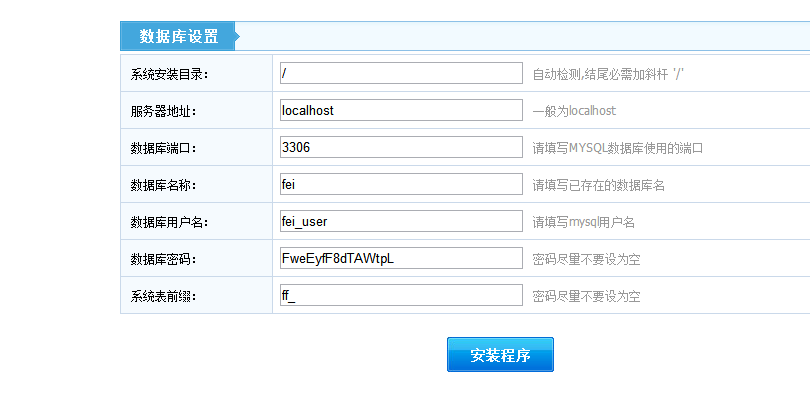This screenshot has height=414, width=810.
Task: Select the 数据库设置 header tab
Action: point(178,37)
